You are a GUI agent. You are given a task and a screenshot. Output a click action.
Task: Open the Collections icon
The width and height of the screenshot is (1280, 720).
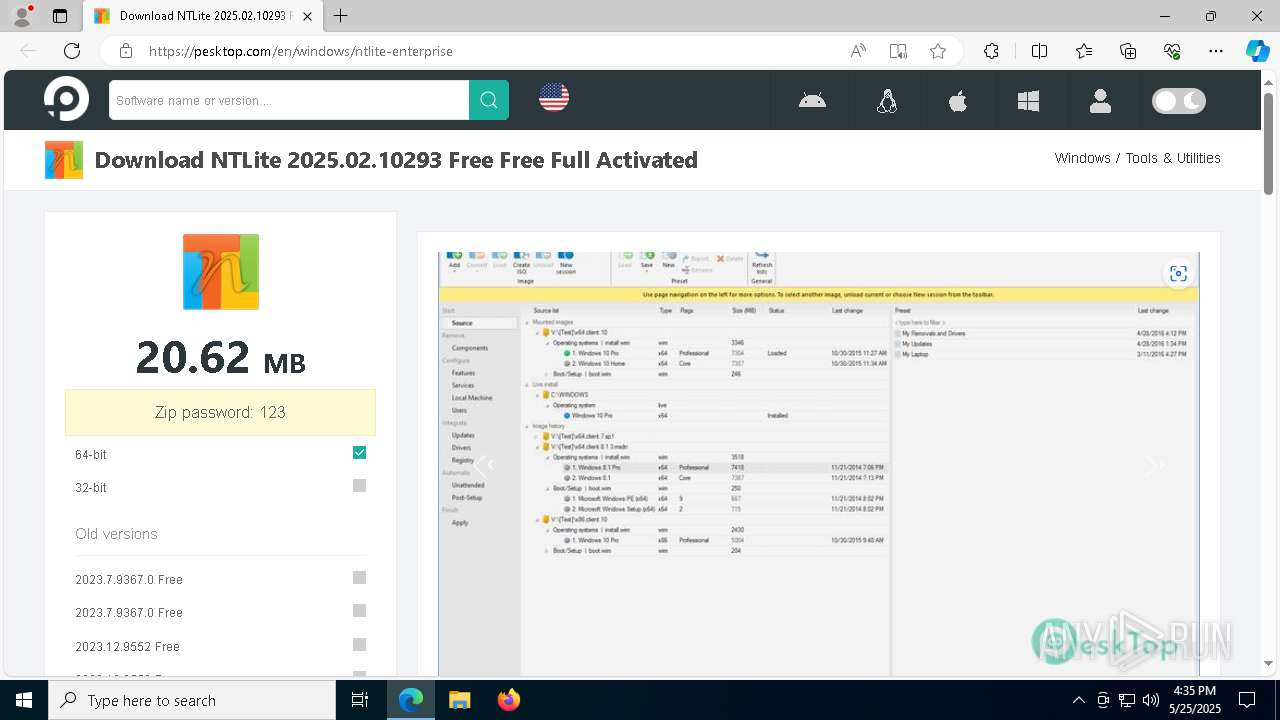coord(1128,51)
